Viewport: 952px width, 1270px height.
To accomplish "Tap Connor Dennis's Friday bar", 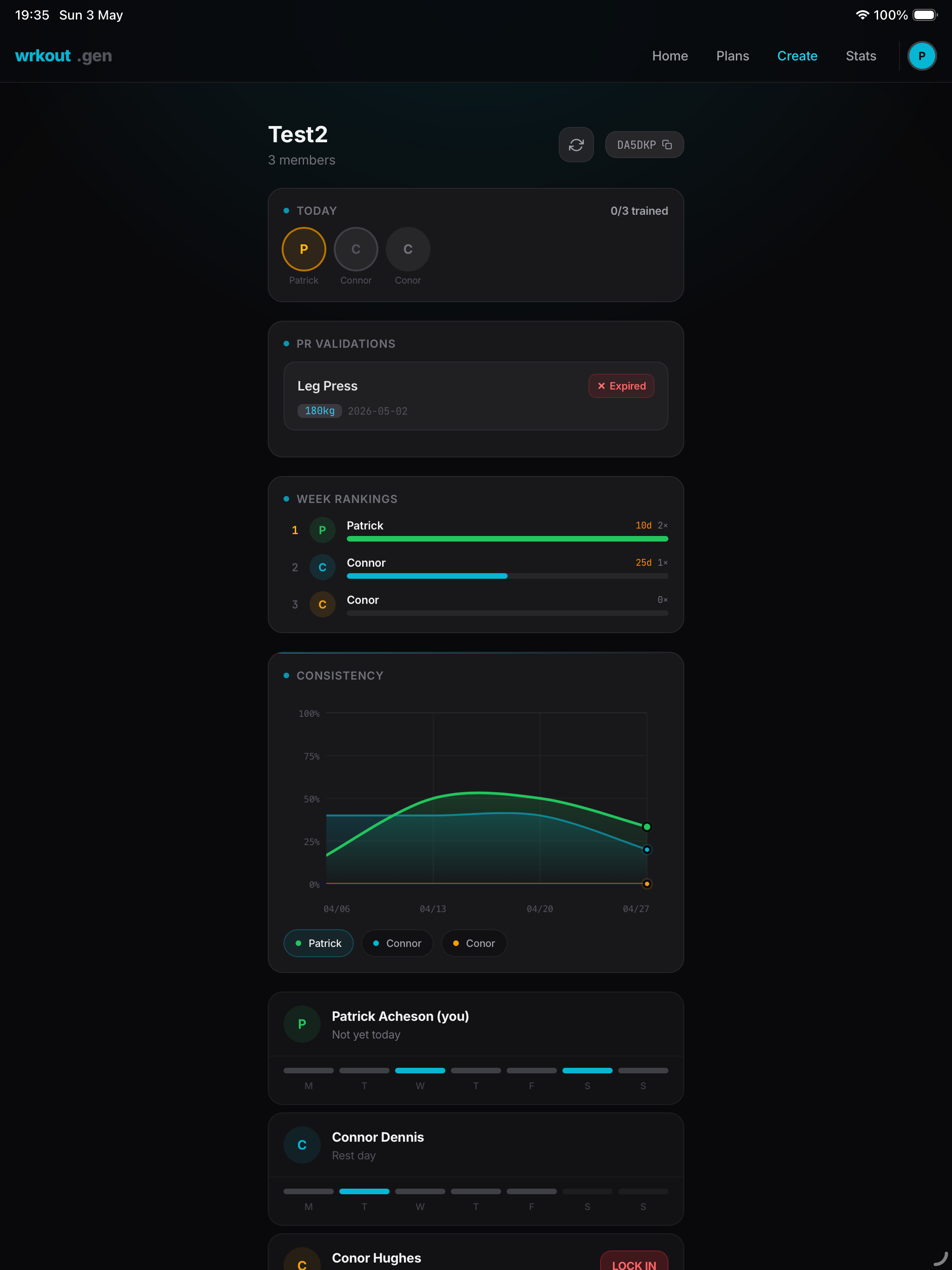I will tap(532, 1192).
